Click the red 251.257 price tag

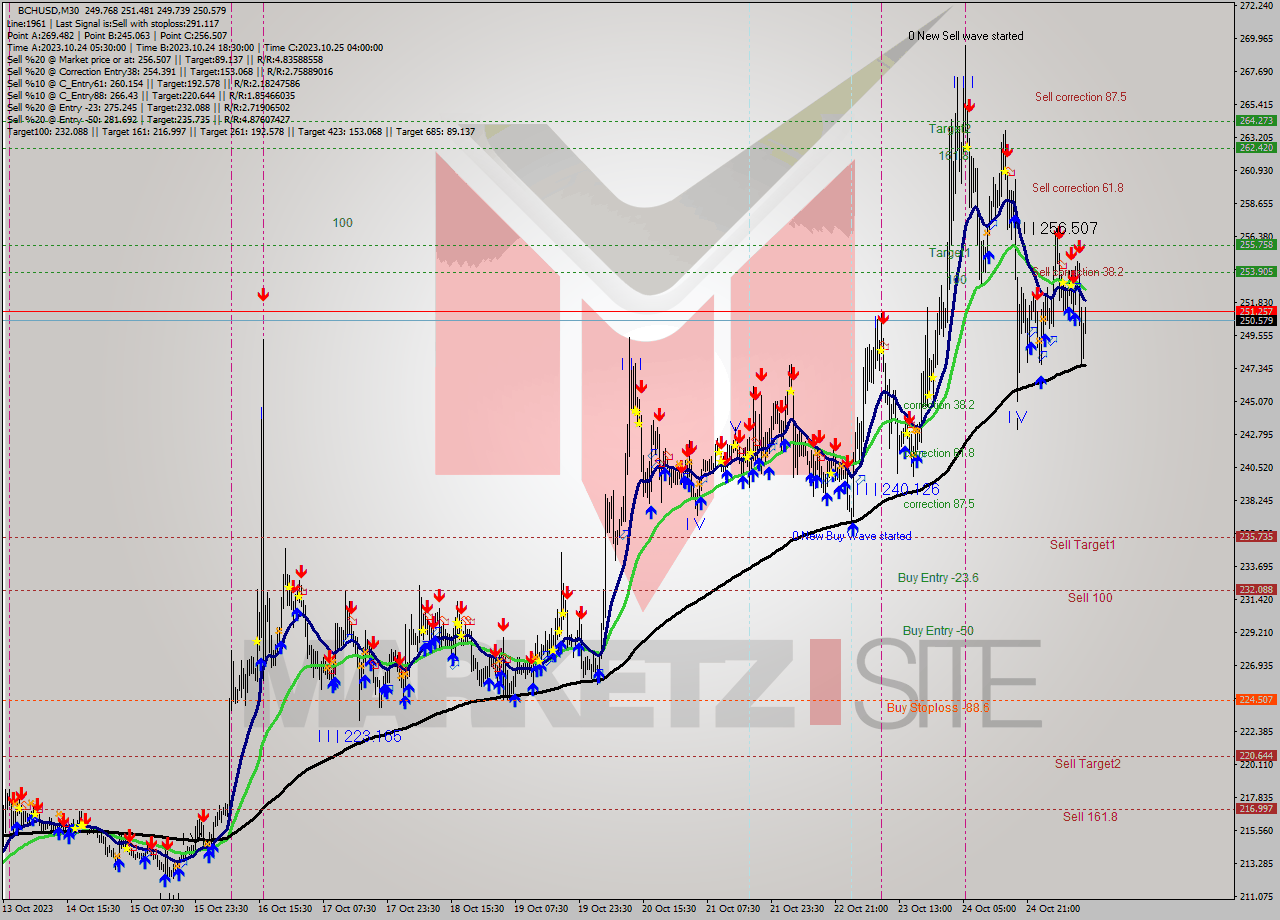pyautogui.click(x=1256, y=311)
